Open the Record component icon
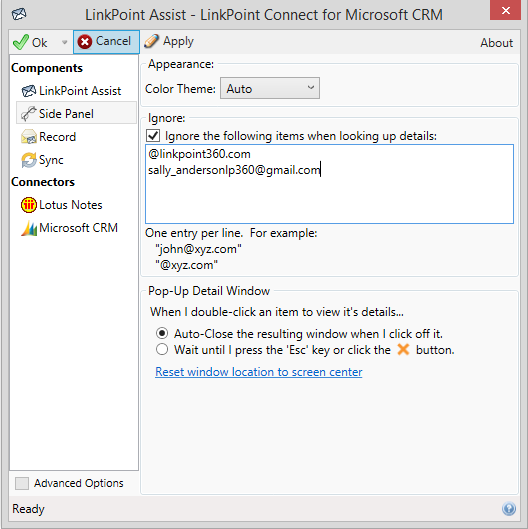528x529 pixels. [x=29, y=137]
